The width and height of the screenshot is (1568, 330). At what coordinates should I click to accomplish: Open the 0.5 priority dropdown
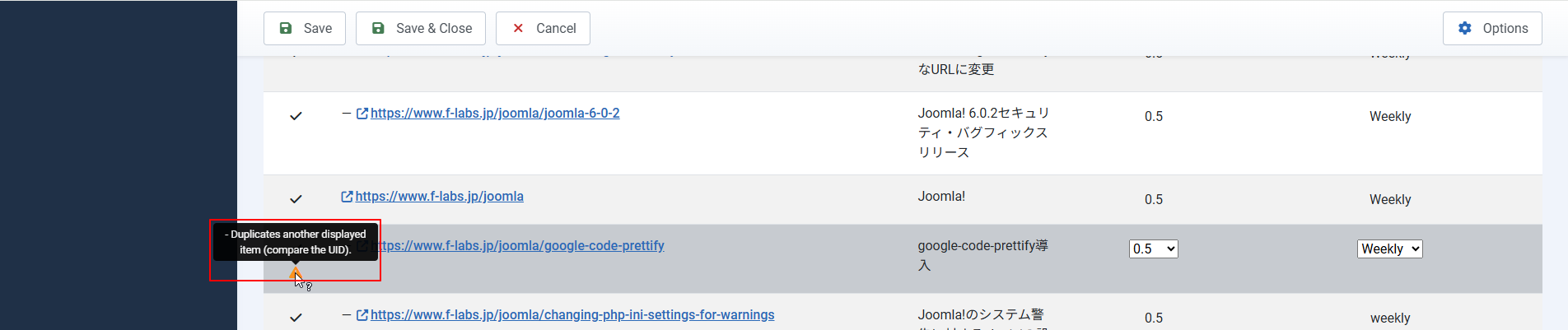(1153, 249)
